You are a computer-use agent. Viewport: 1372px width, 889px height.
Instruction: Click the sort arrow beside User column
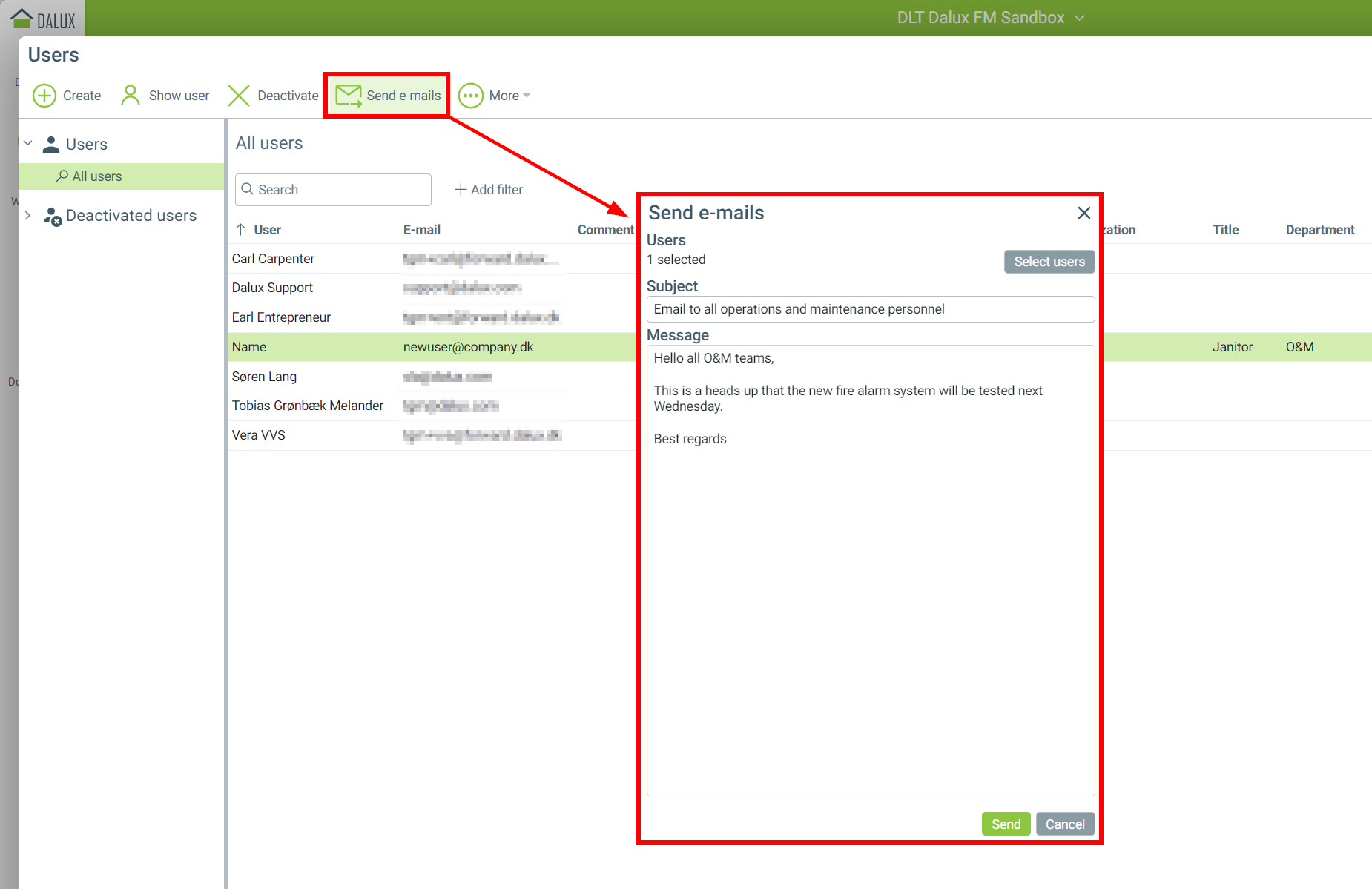coord(241,230)
